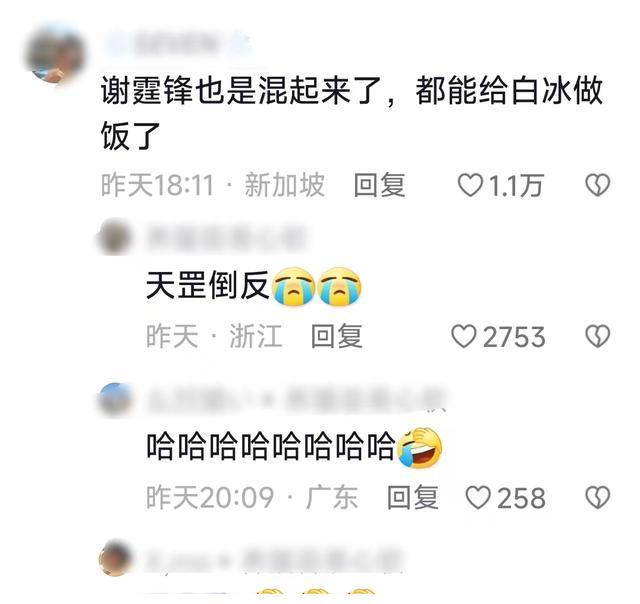Open avatar of 天罡倒反 commenter

115,237
